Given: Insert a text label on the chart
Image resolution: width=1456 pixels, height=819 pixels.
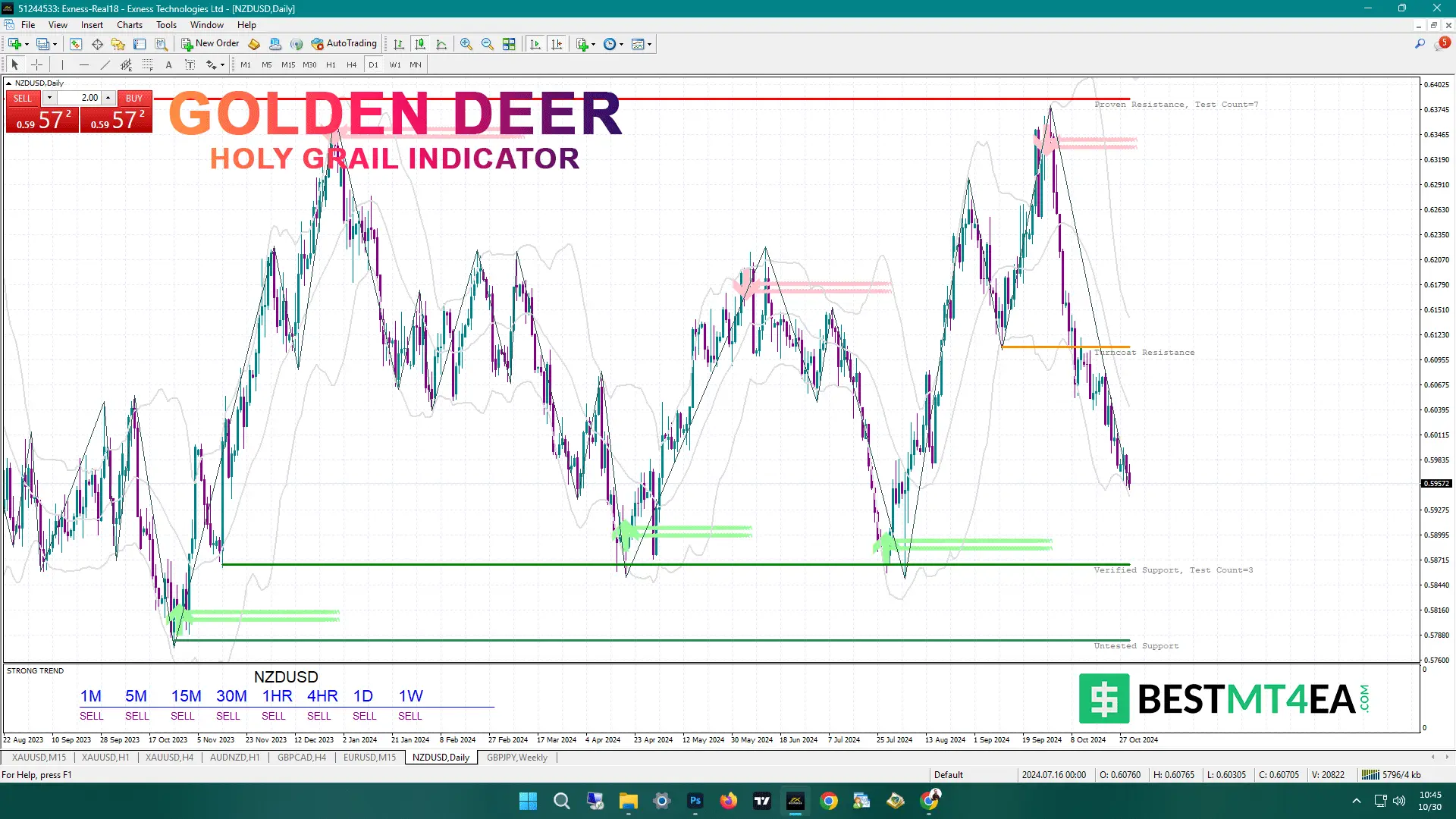Looking at the screenshot, I should click(191, 64).
